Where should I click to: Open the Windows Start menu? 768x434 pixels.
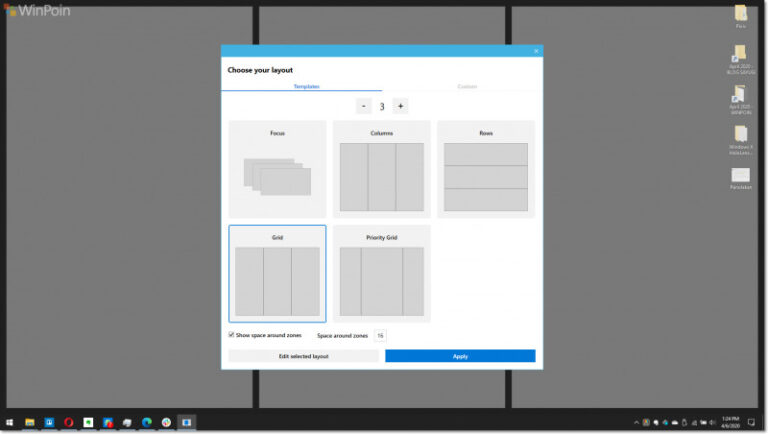point(9,422)
